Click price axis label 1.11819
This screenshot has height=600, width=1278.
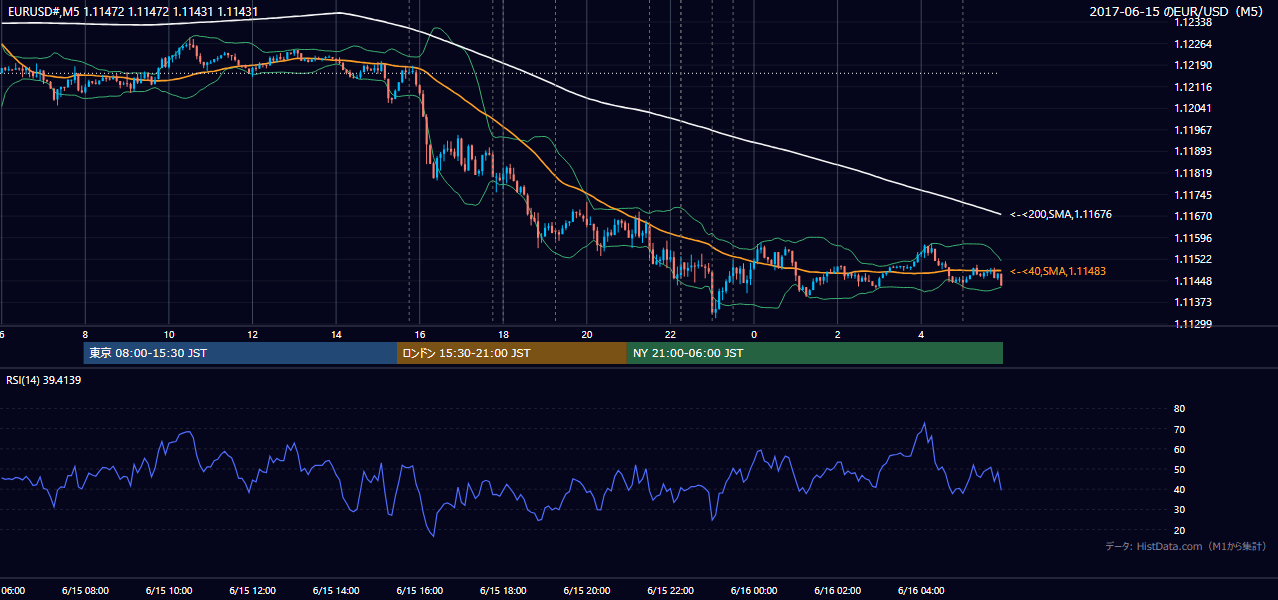[x=1193, y=173]
